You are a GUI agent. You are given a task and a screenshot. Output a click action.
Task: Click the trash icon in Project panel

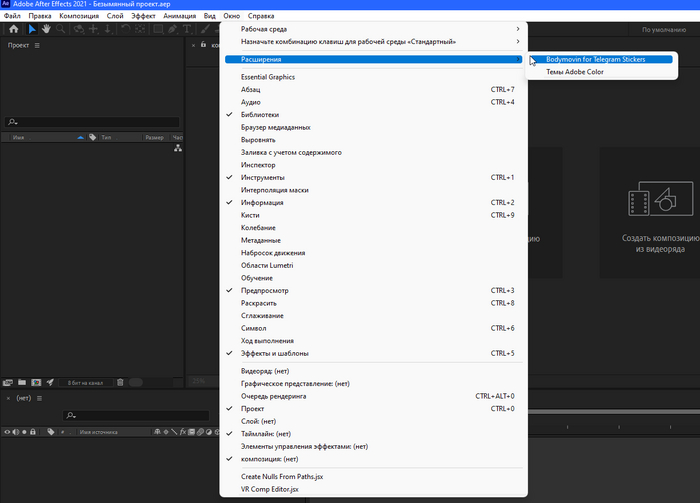[x=120, y=381]
